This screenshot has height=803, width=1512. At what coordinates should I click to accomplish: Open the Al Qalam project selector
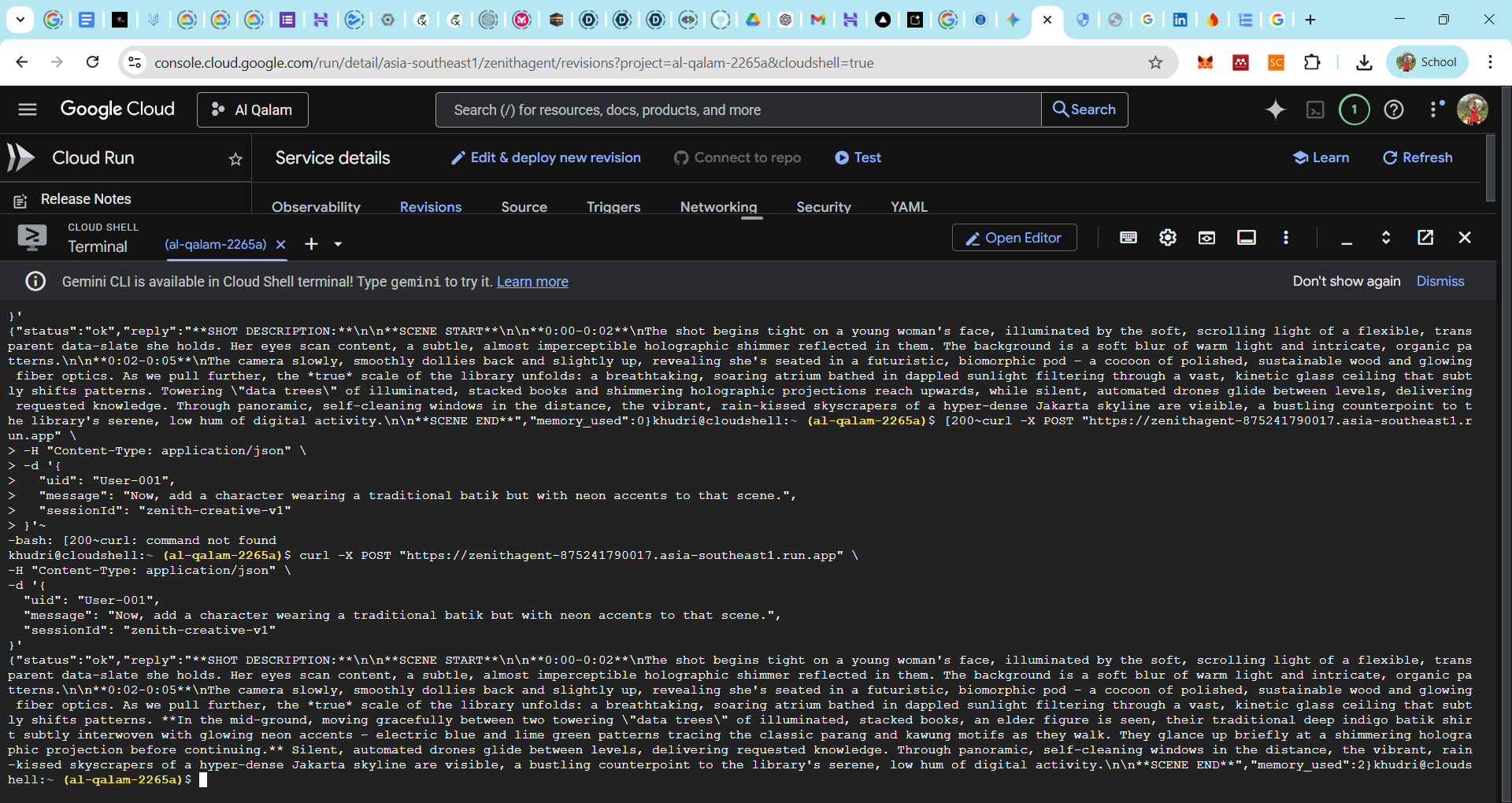pyautogui.click(x=252, y=109)
